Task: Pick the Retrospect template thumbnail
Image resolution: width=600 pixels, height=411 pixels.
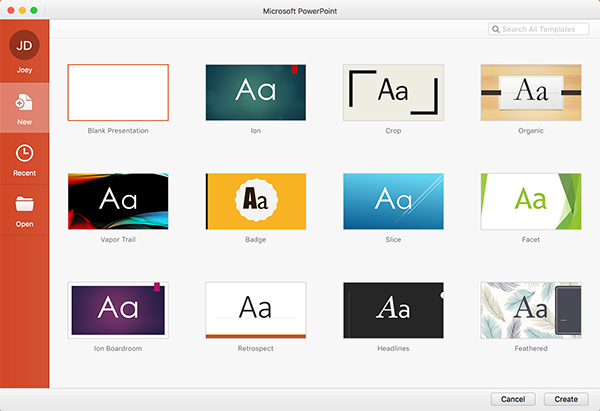Action: [x=256, y=310]
